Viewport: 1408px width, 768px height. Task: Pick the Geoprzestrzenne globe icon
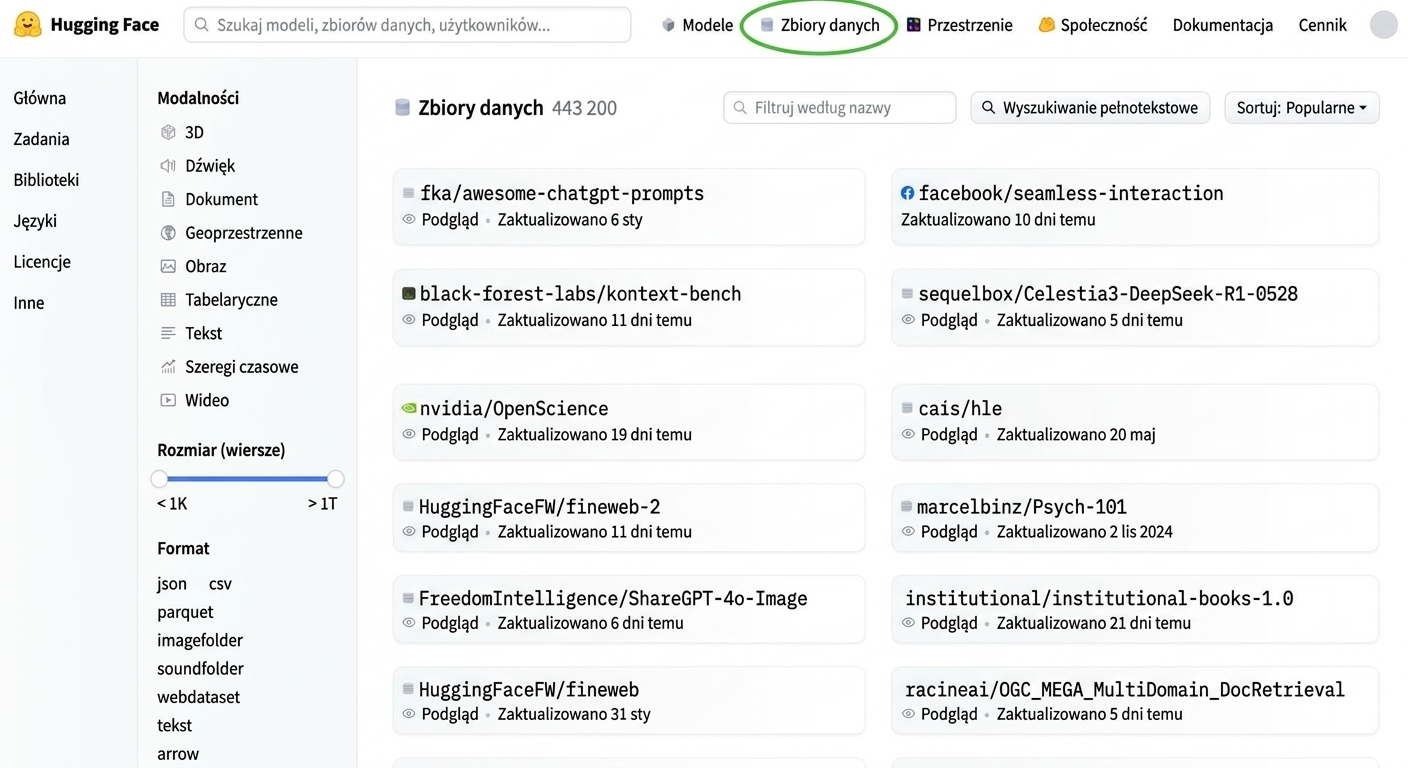[x=168, y=233]
